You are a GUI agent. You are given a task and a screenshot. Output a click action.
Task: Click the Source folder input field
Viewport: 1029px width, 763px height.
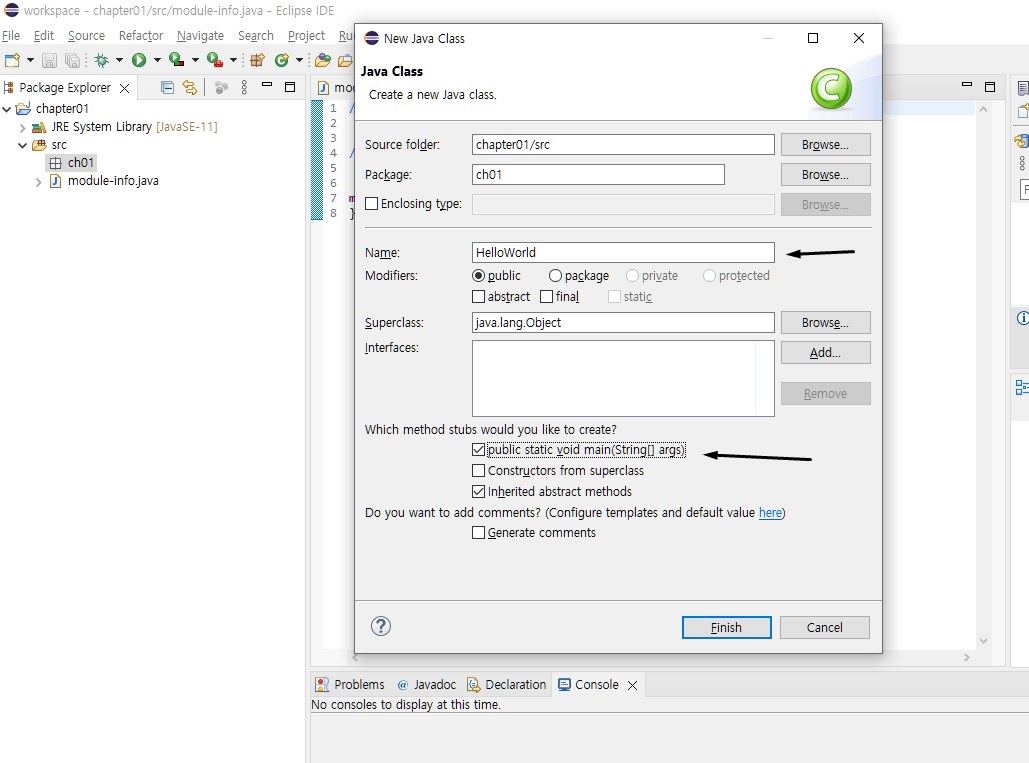(623, 144)
